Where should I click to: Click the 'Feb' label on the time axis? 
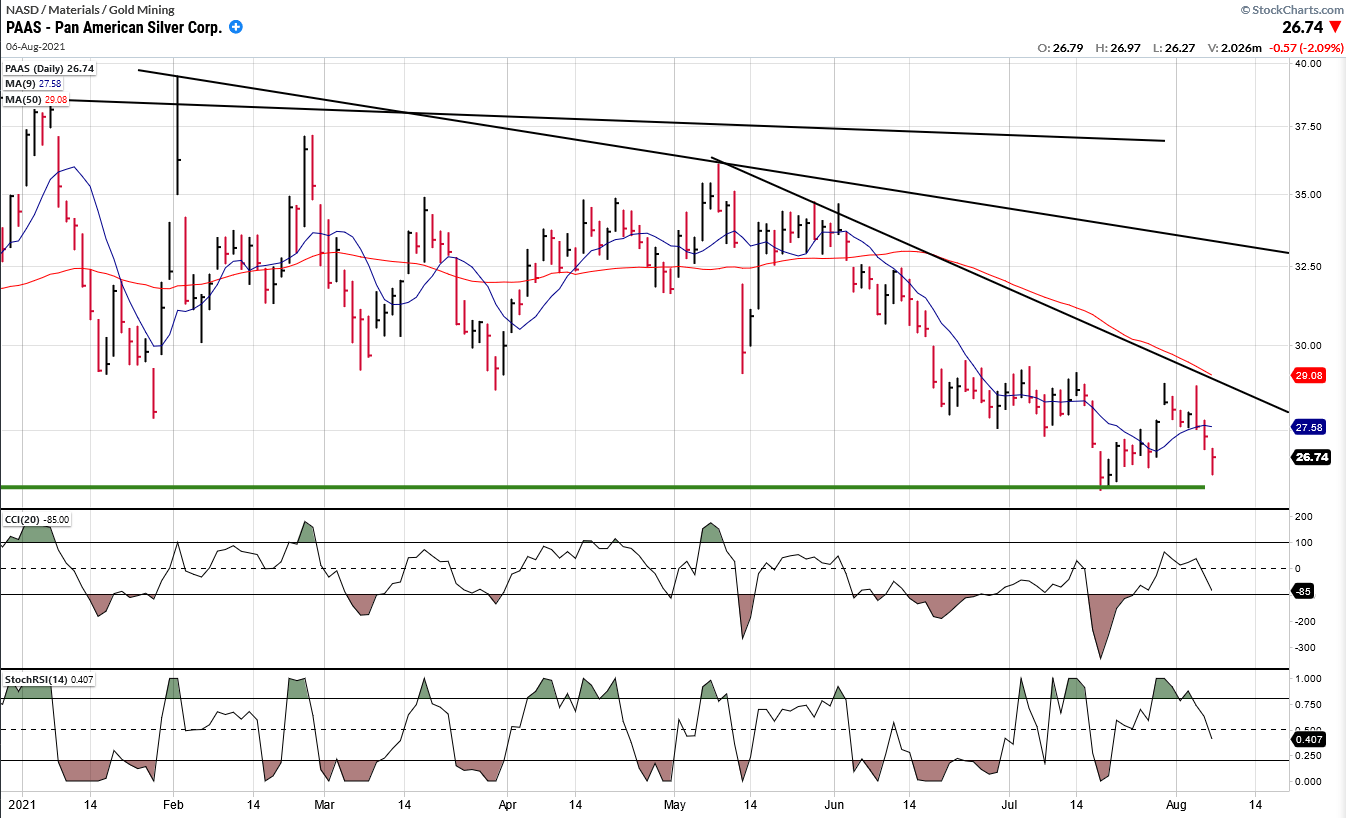pos(173,804)
